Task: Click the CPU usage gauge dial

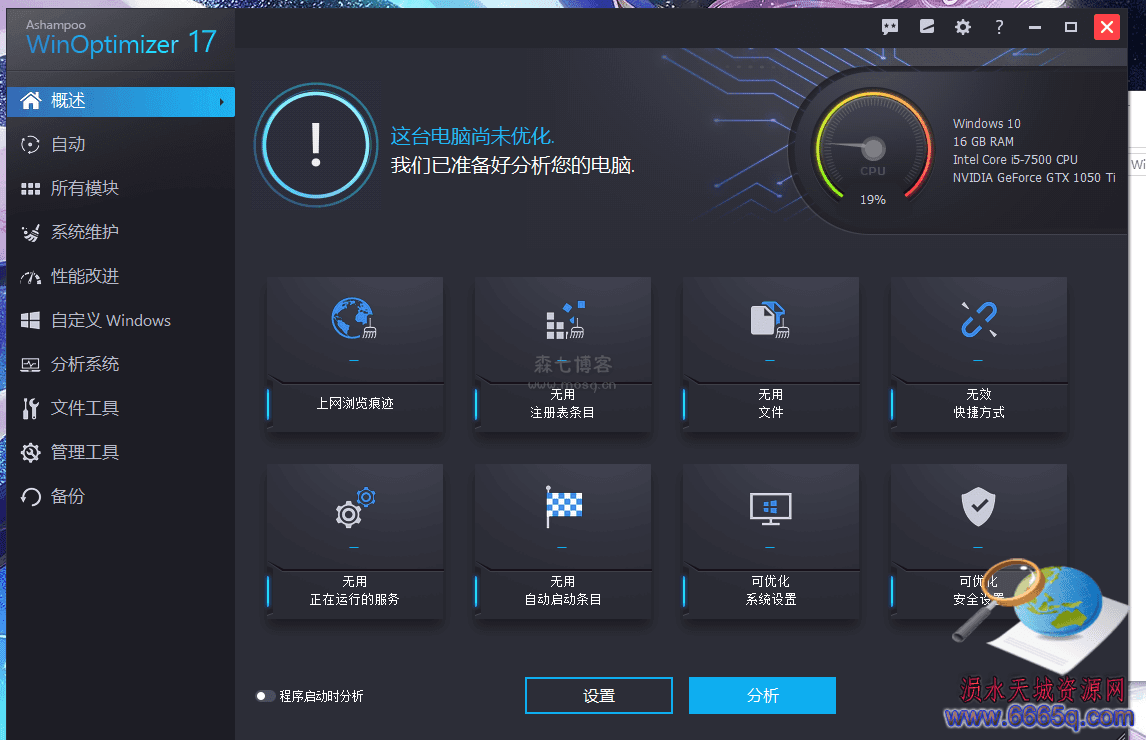Action: click(x=873, y=148)
